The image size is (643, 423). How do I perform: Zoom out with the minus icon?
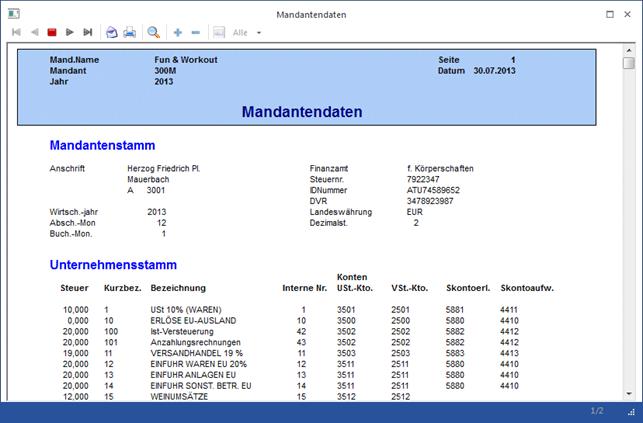(195, 32)
